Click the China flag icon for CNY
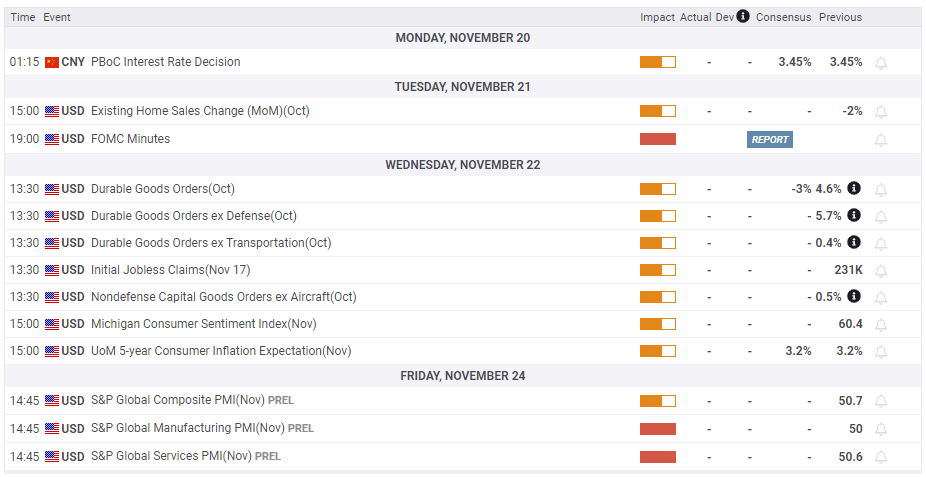 click(x=52, y=62)
